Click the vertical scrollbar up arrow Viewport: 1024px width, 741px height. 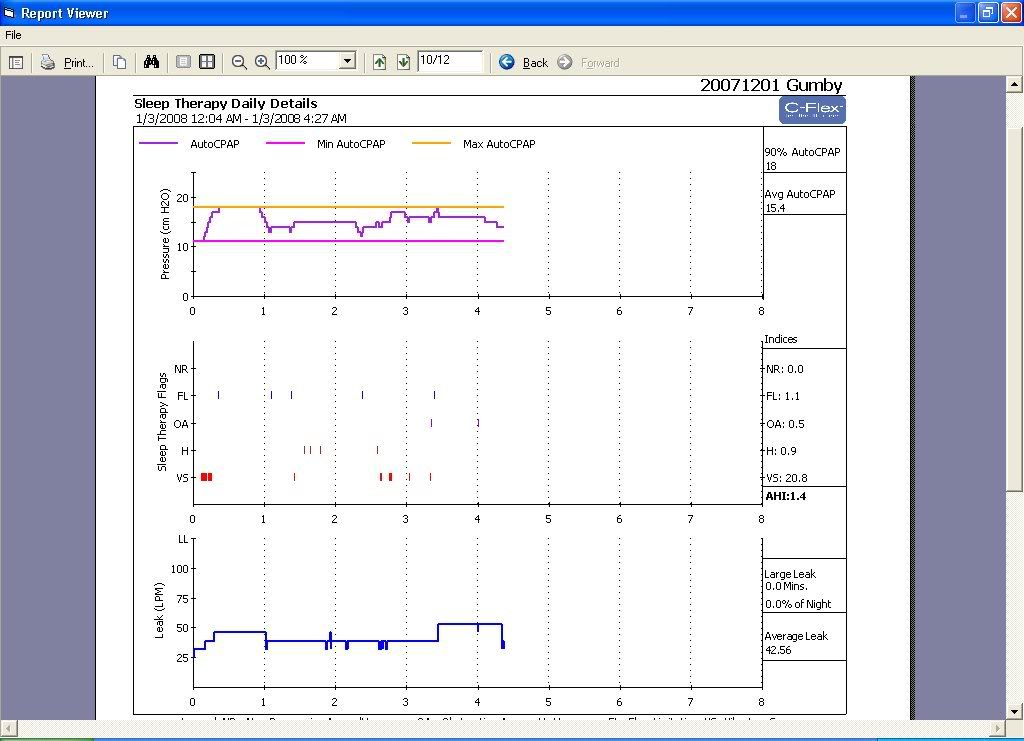(x=1014, y=84)
